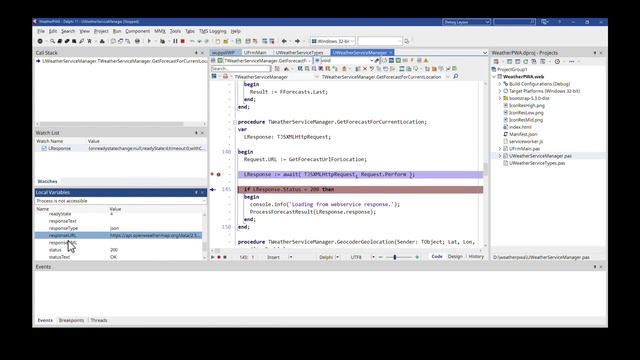The width and height of the screenshot is (640, 360).
Task: Open the TMS Logging menu
Action: pyautogui.click(x=212, y=31)
